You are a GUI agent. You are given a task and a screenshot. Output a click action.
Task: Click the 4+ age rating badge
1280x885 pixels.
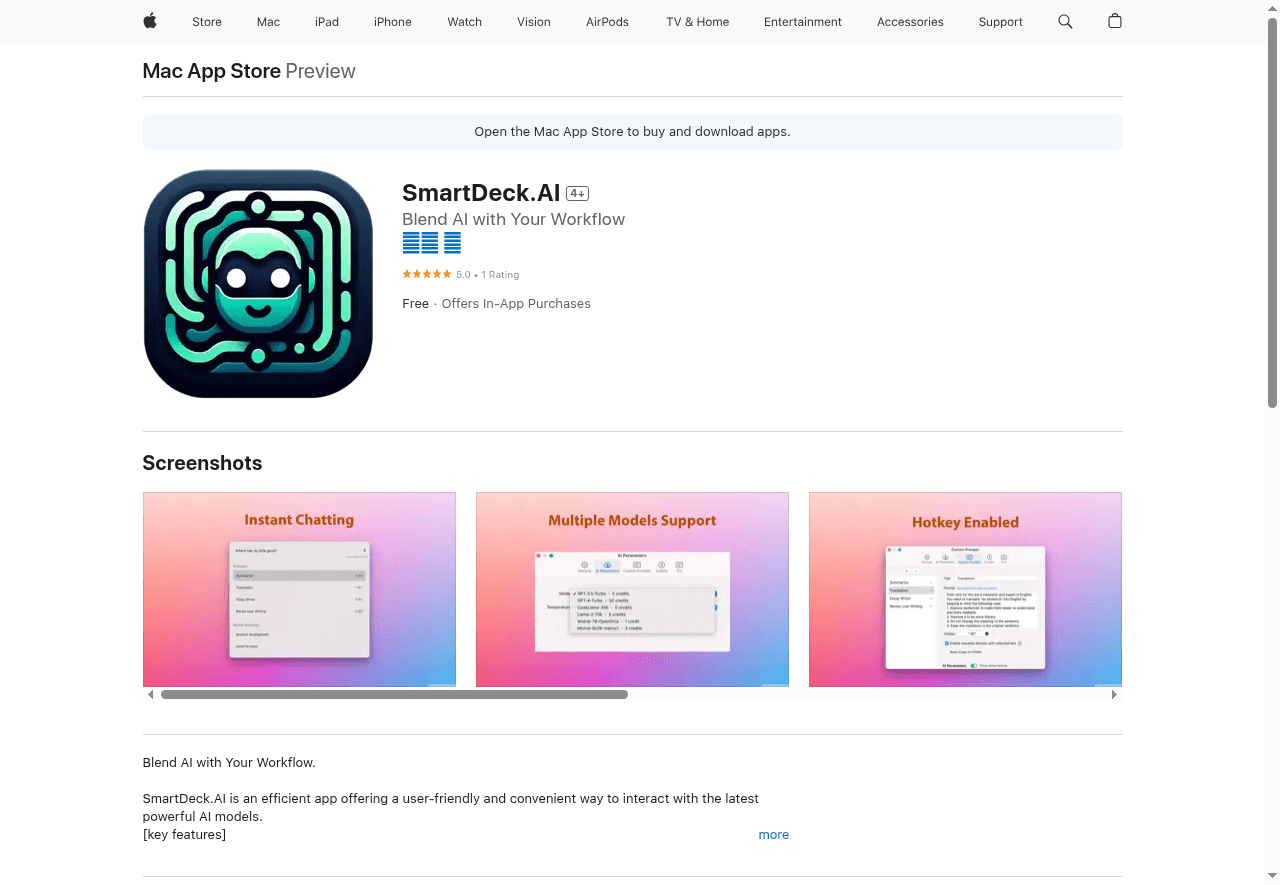(576, 193)
